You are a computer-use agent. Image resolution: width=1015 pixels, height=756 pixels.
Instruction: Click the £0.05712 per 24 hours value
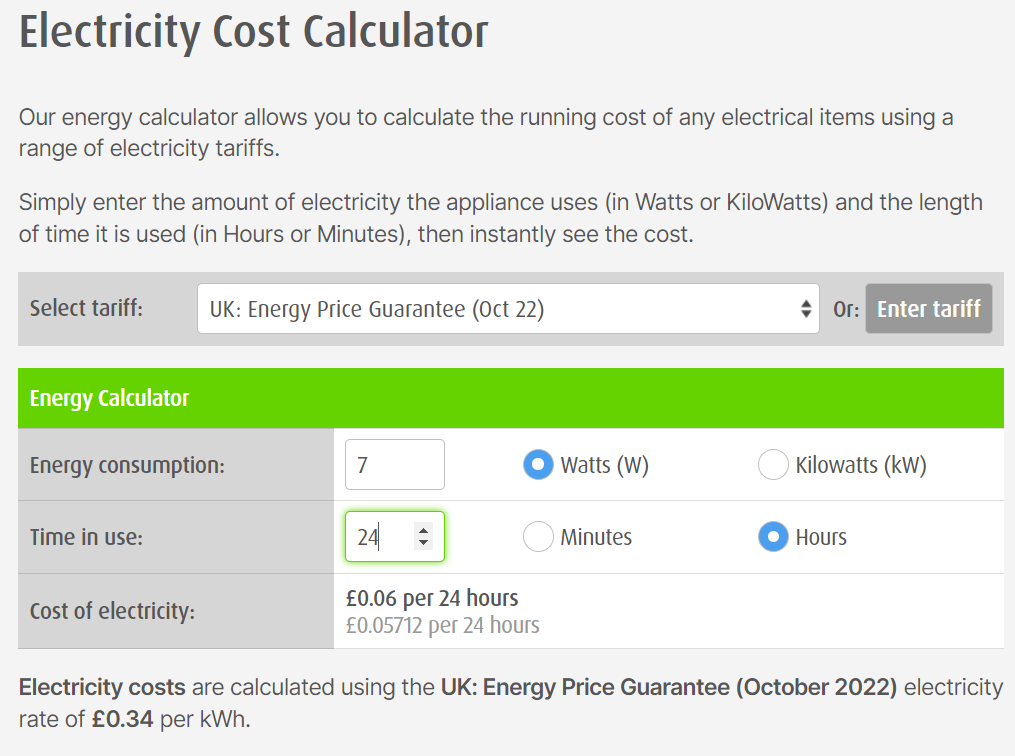click(442, 625)
